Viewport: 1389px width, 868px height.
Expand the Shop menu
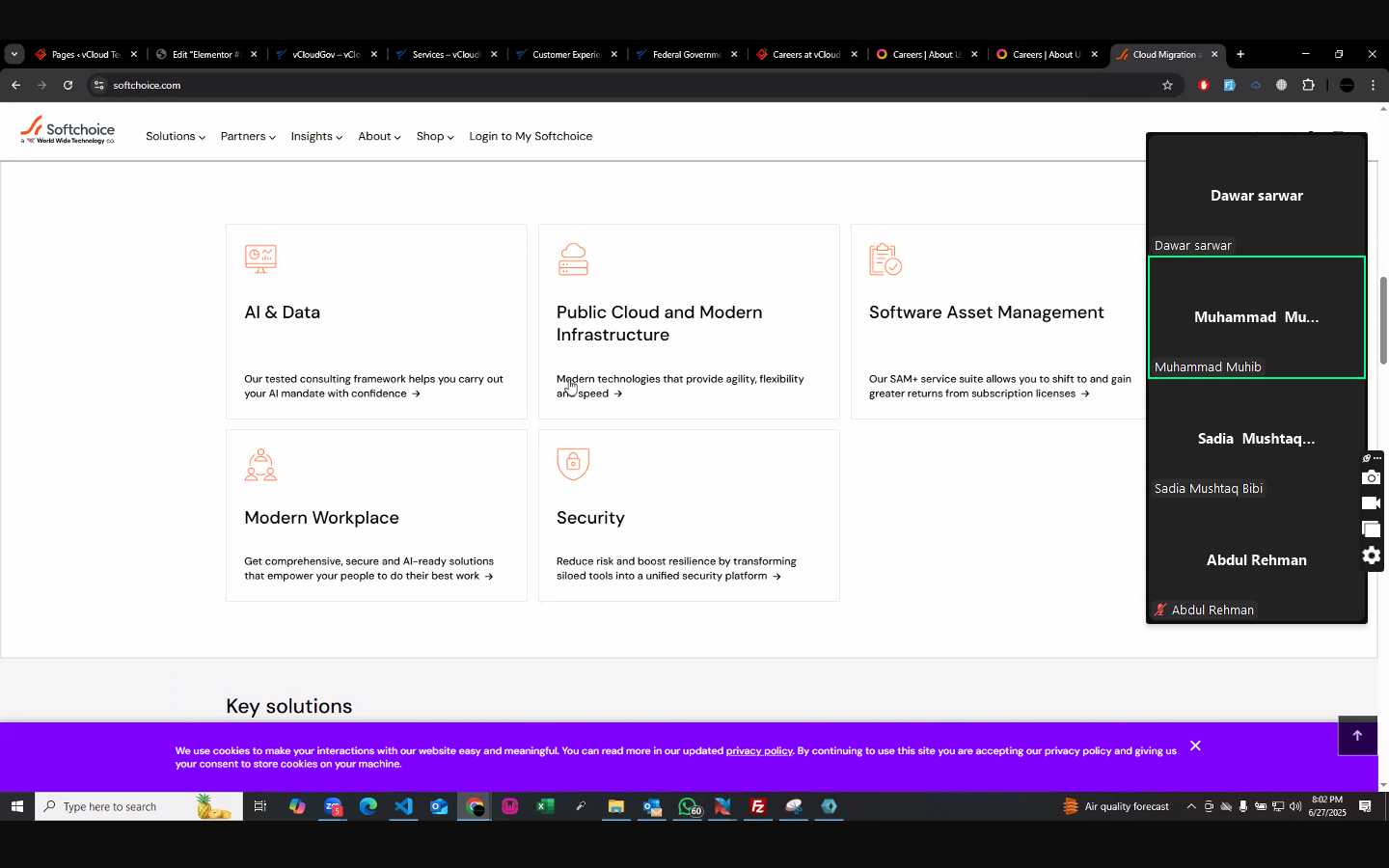[x=435, y=136]
